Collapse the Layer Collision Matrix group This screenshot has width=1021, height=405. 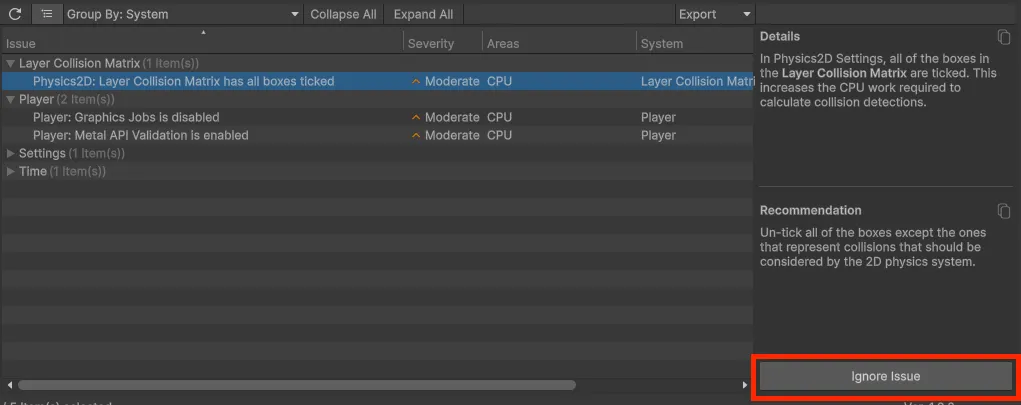coord(11,64)
